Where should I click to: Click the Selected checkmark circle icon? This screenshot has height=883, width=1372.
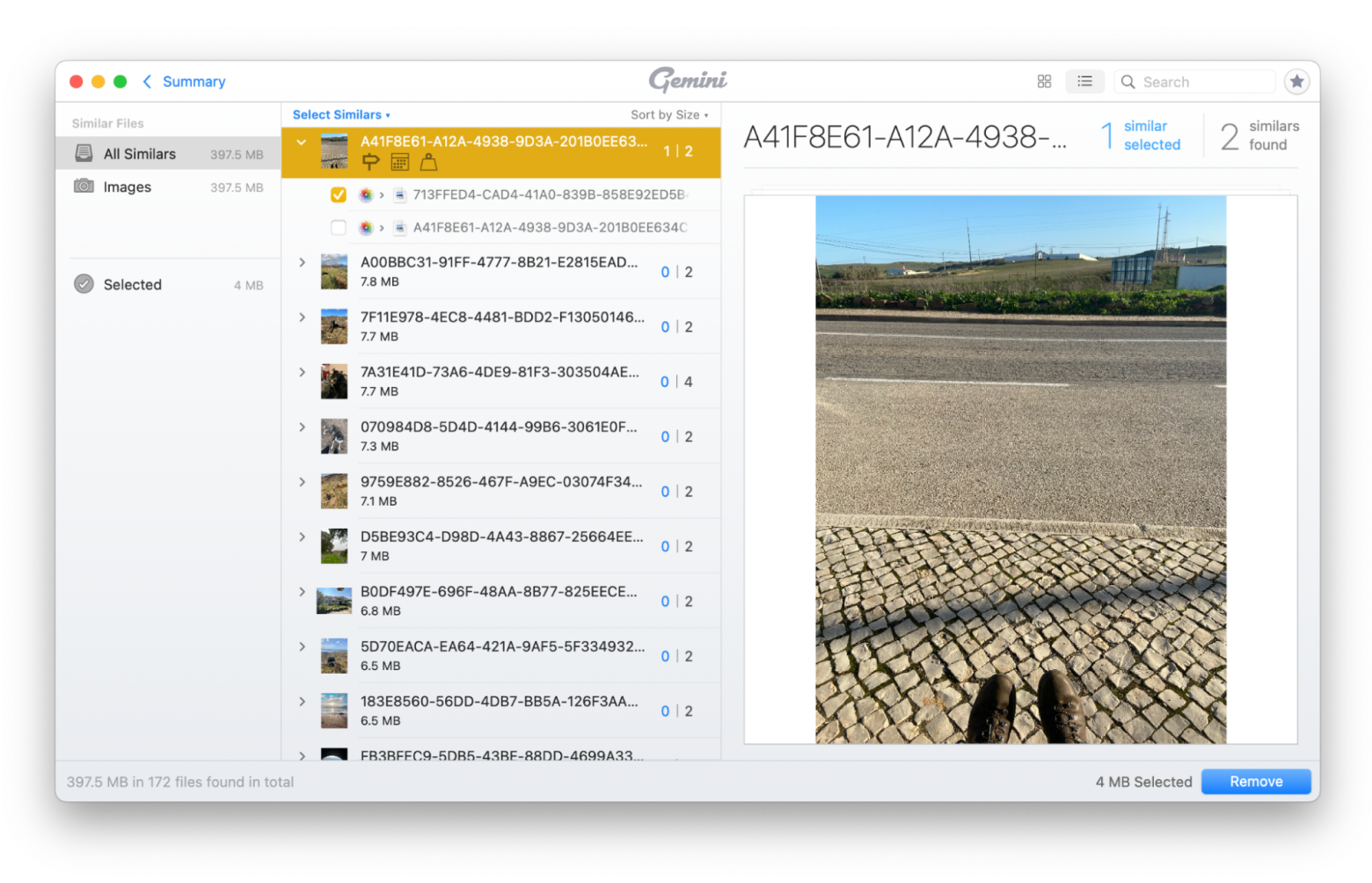[x=84, y=284]
